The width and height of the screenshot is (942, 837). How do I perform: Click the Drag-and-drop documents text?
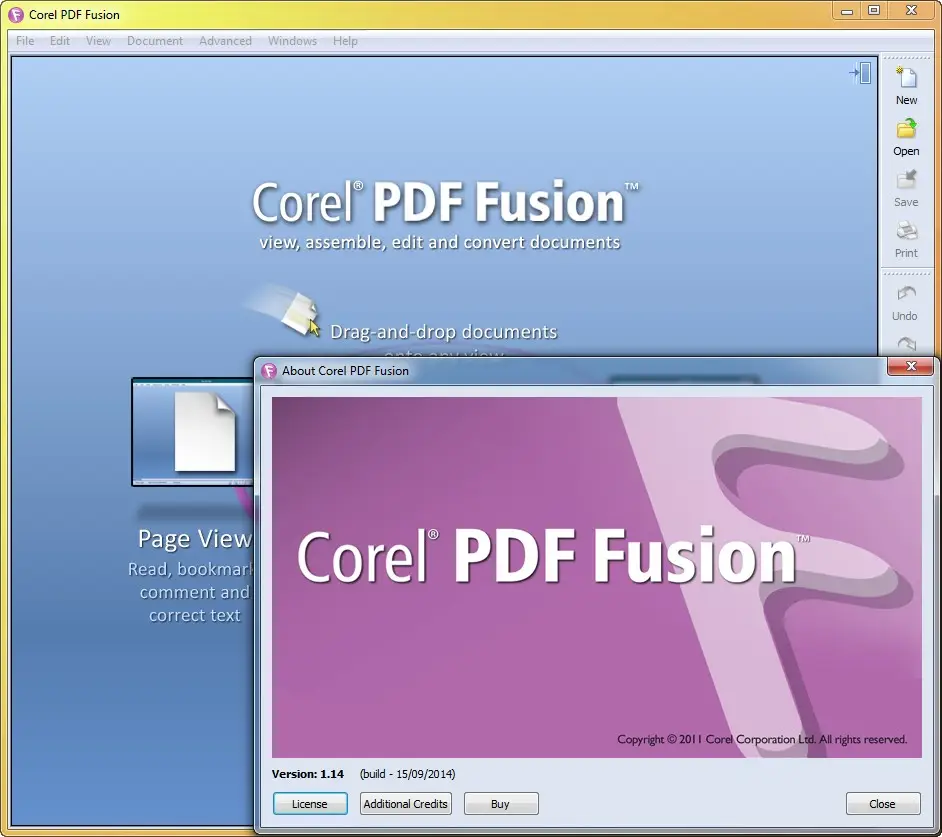tap(443, 332)
